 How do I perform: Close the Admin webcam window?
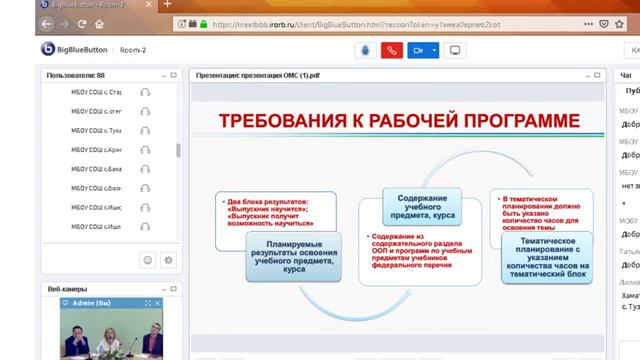(x=158, y=303)
